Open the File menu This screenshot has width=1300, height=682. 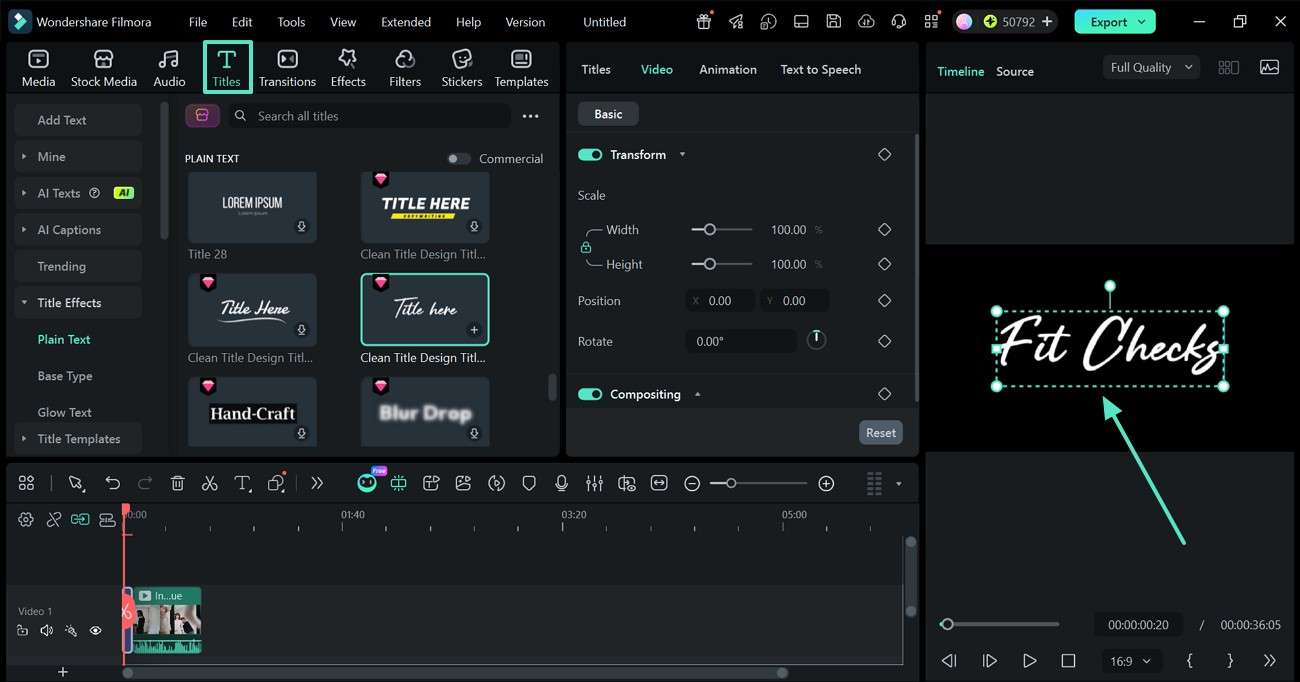click(x=198, y=21)
